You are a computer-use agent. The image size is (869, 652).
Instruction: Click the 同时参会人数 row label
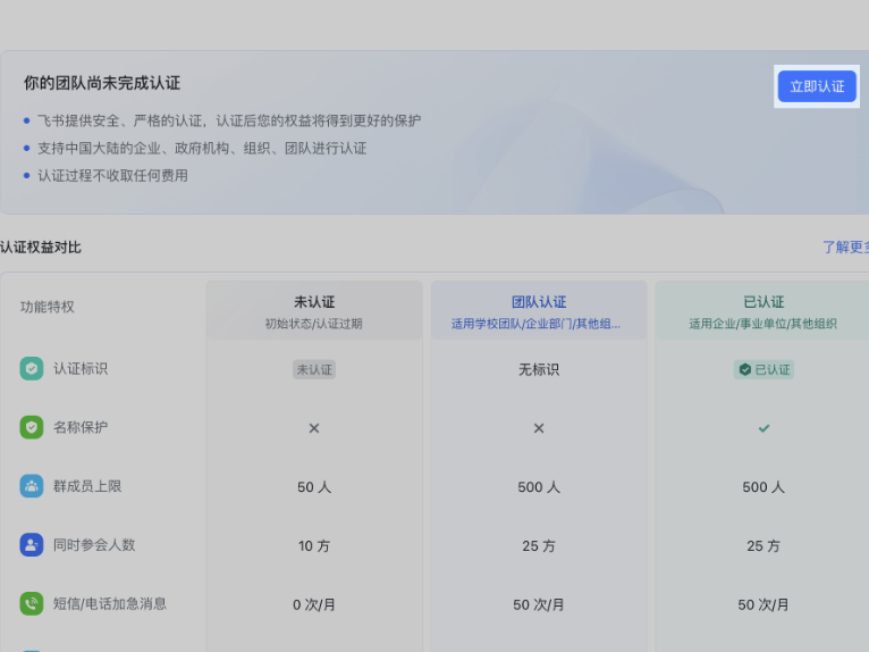[x=94, y=545]
